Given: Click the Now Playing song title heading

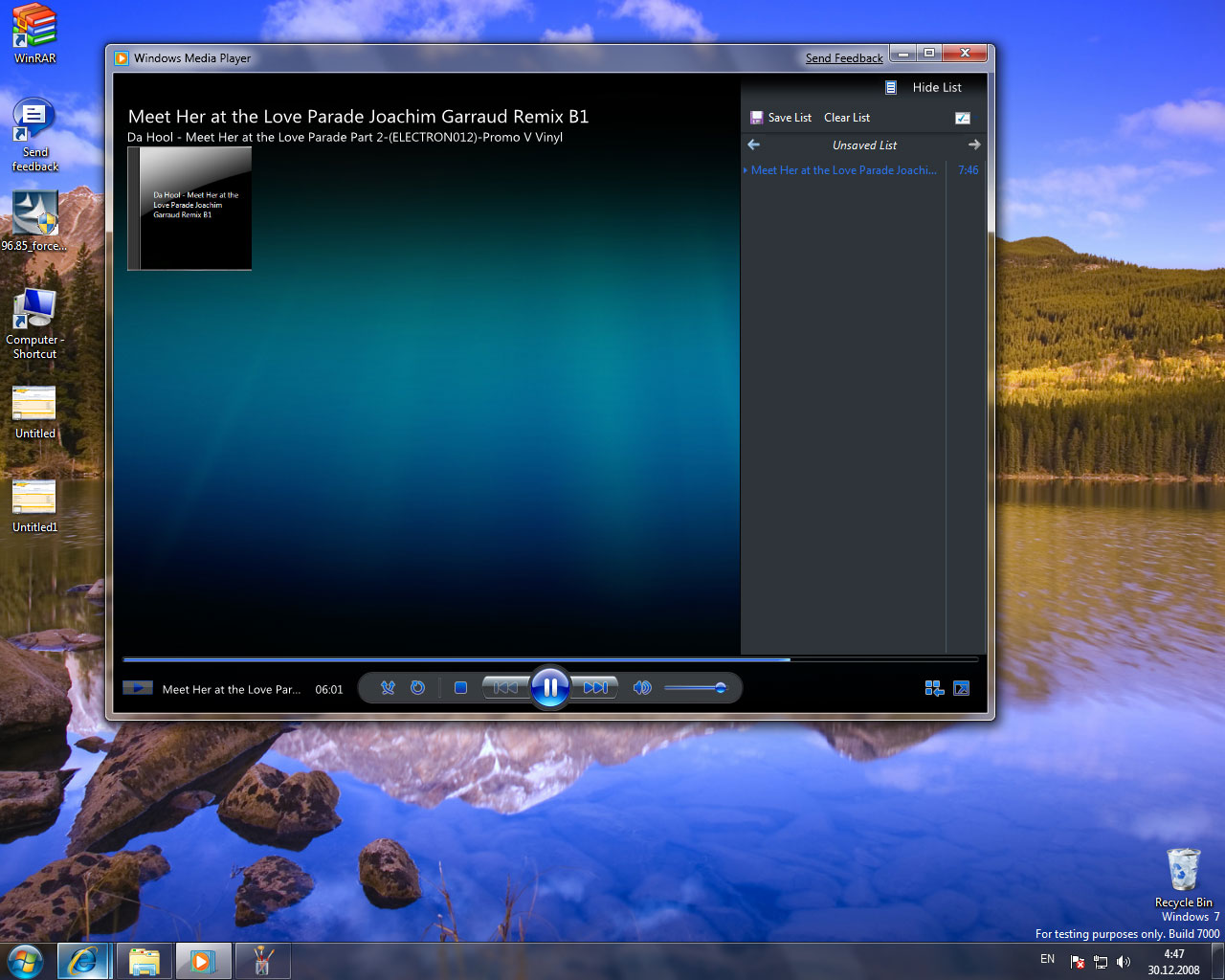Looking at the screenshot, I should point(358,116).
